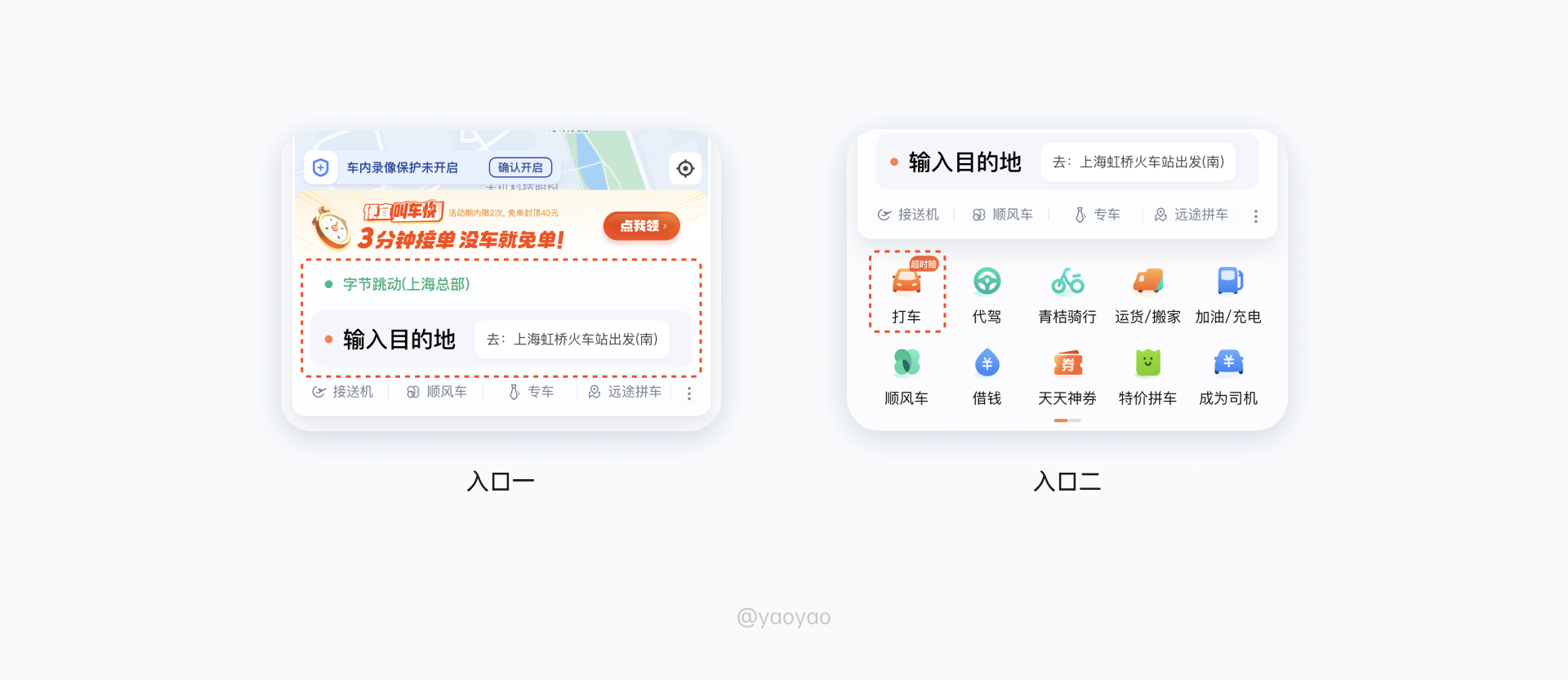Tap the 加油/充电 fuel pump icon
Image resolution: width=1568 pixels, height=680 pixels.
1228,282
